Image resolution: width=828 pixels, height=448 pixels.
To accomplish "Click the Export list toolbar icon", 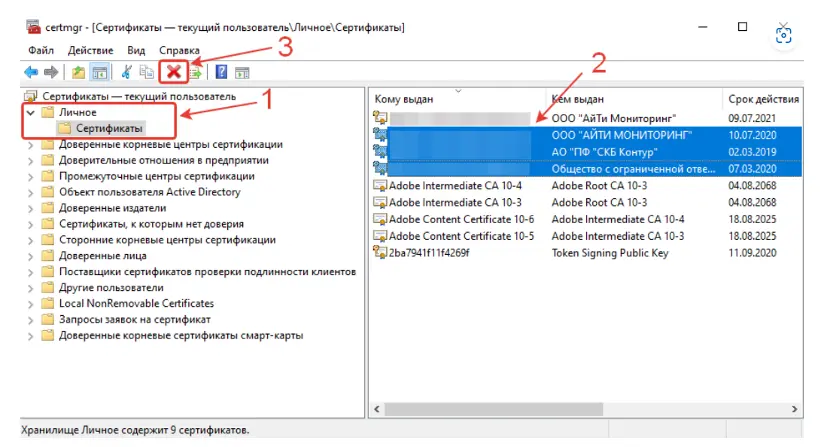I will point(195,72).
